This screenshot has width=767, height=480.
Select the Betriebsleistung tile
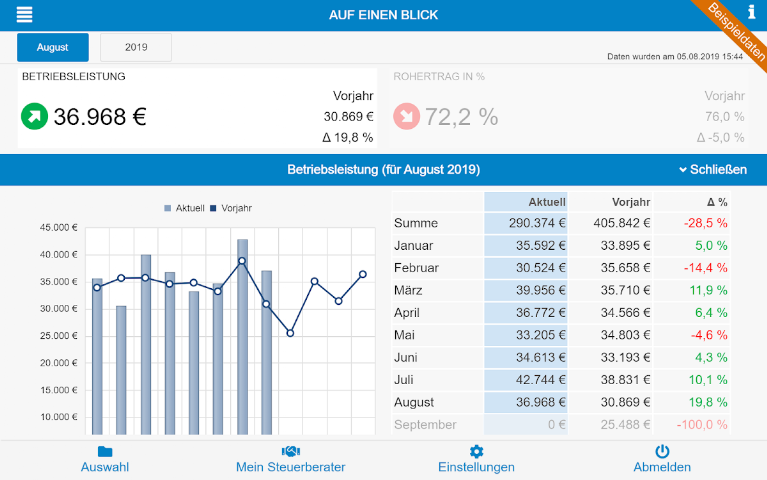197,110
